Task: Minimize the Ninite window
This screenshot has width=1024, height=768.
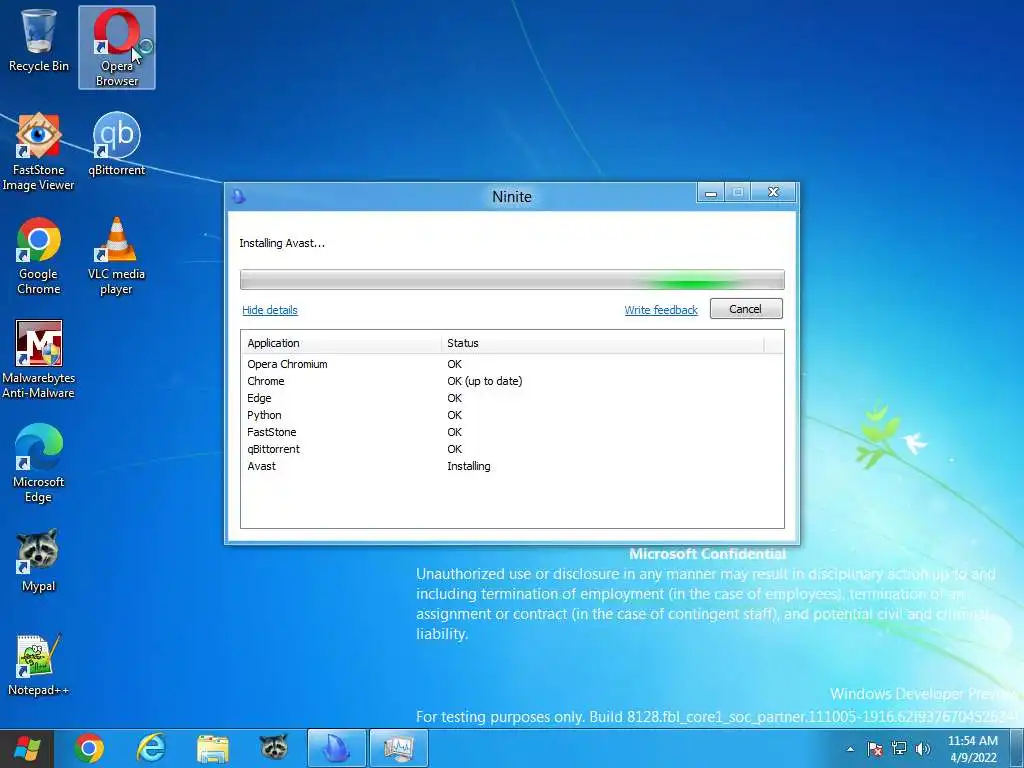Action: (711, 192)
